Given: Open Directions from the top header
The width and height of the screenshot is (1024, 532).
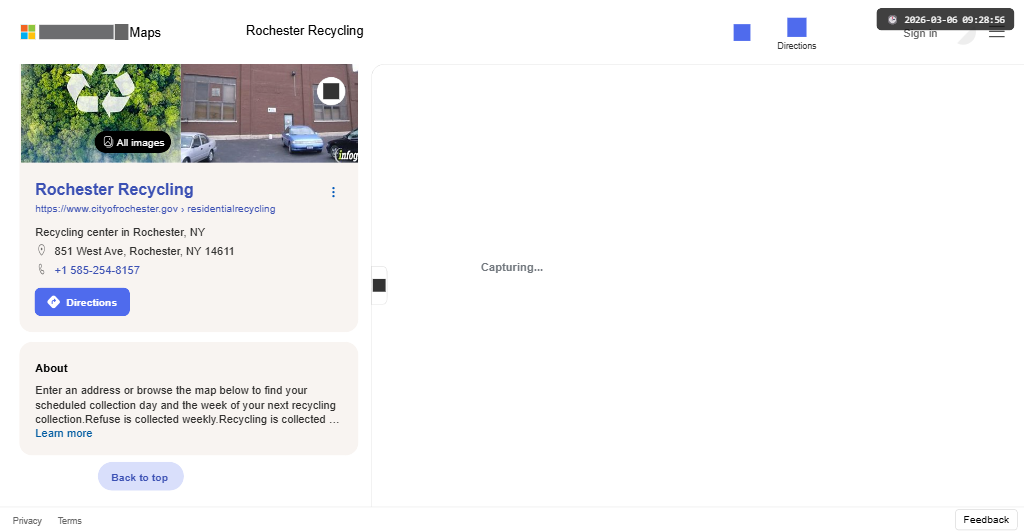Looking at the screenshot, I should point(797,34).
